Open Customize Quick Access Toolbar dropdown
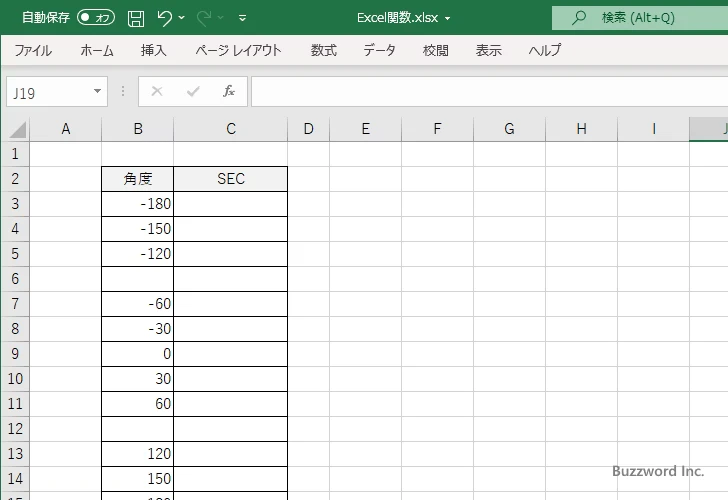Image resolution: width=728 pixels, height=500 pixels. (242, 18)
